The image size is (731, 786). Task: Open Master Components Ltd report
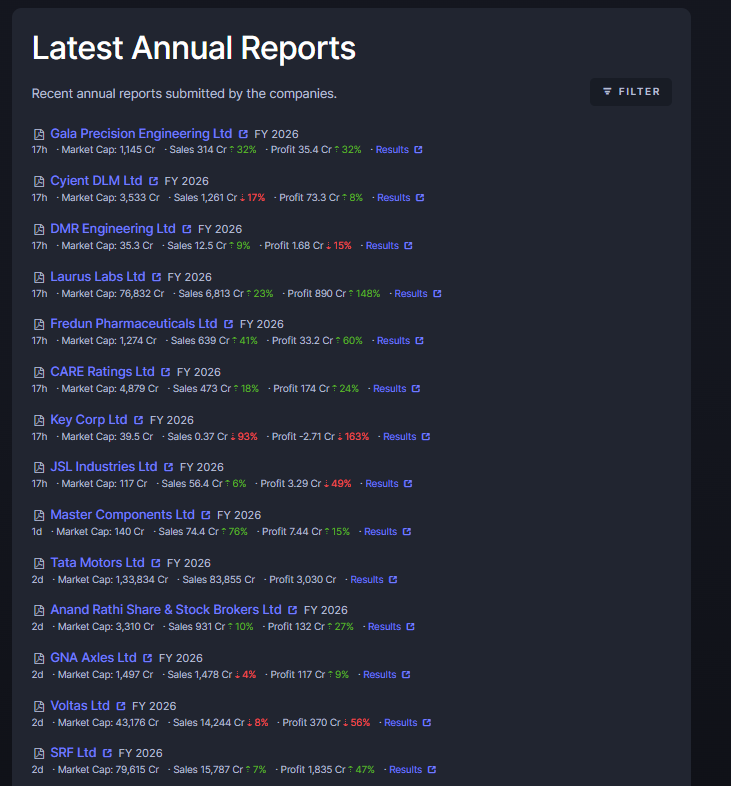pyautogui.click(x=122, y=516)
